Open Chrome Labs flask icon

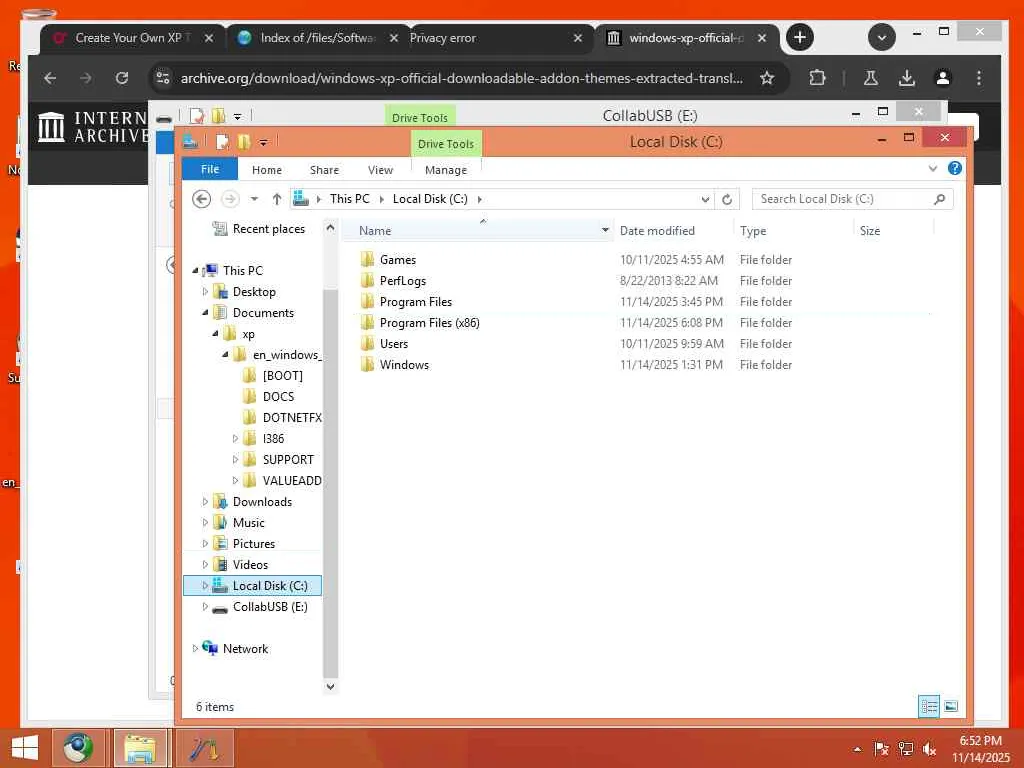point(871,78)
